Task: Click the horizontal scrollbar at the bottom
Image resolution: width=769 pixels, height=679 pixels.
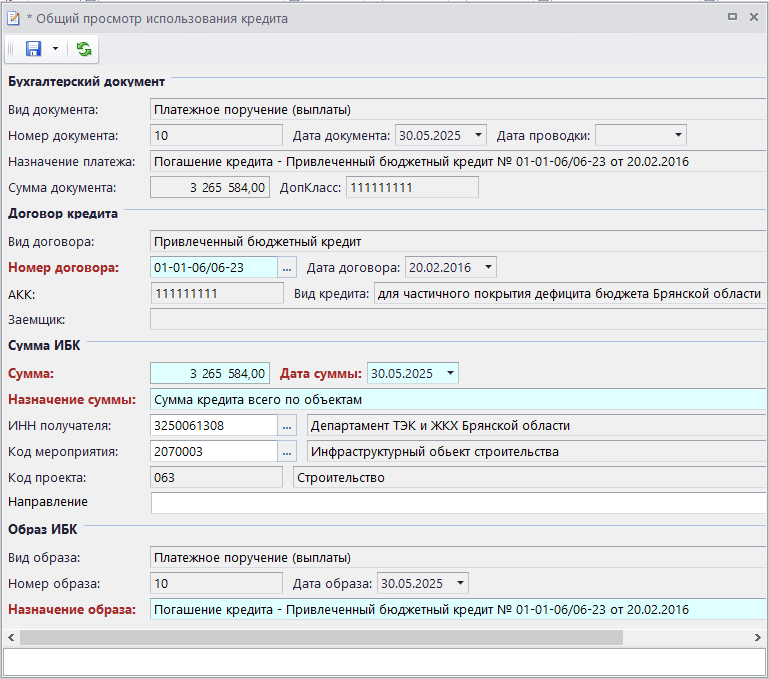Action: coord(320,637)
